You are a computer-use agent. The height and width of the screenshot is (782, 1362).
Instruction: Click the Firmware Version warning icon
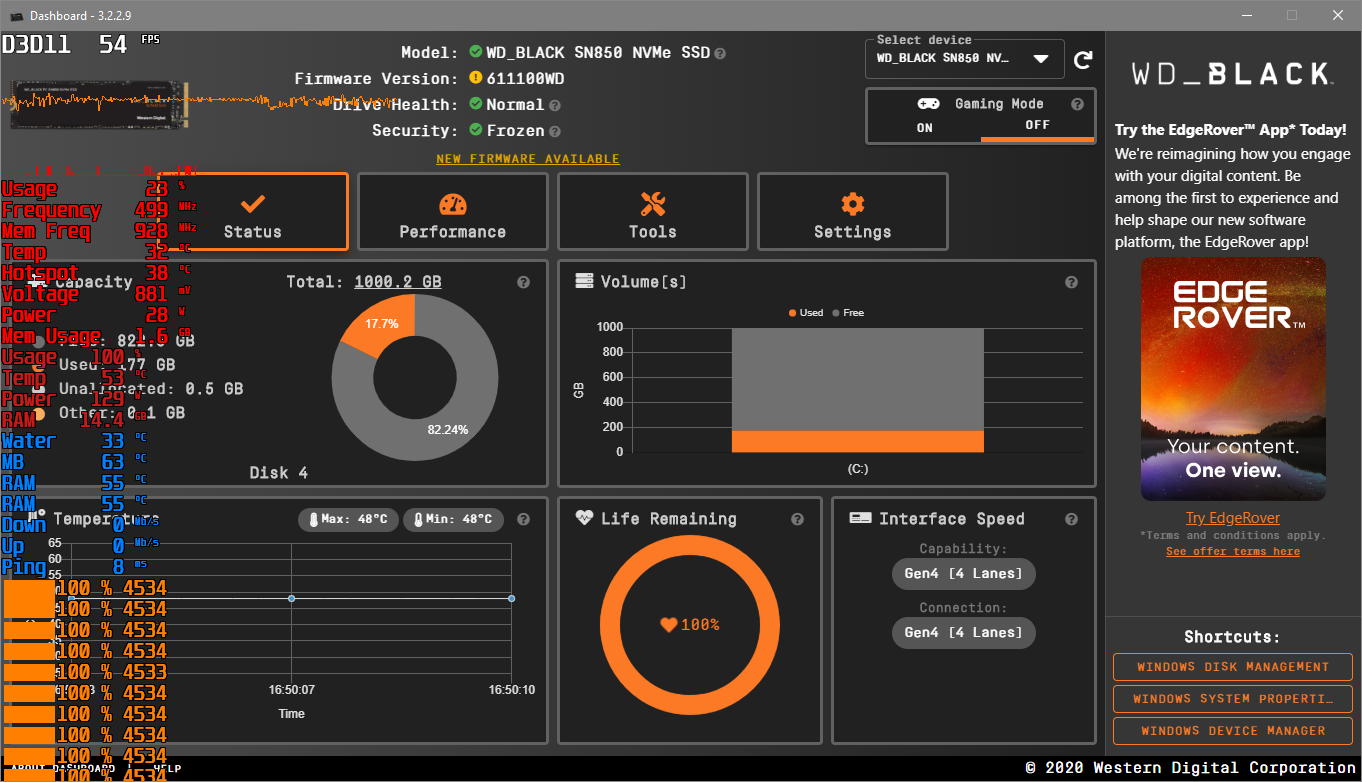pos(476,79)
